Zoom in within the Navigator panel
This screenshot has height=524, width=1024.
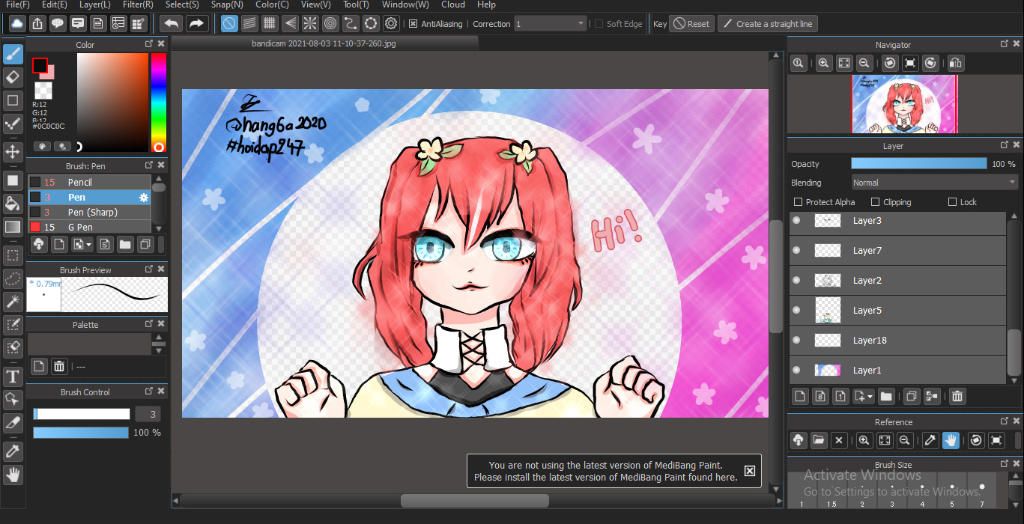[824, 63]
